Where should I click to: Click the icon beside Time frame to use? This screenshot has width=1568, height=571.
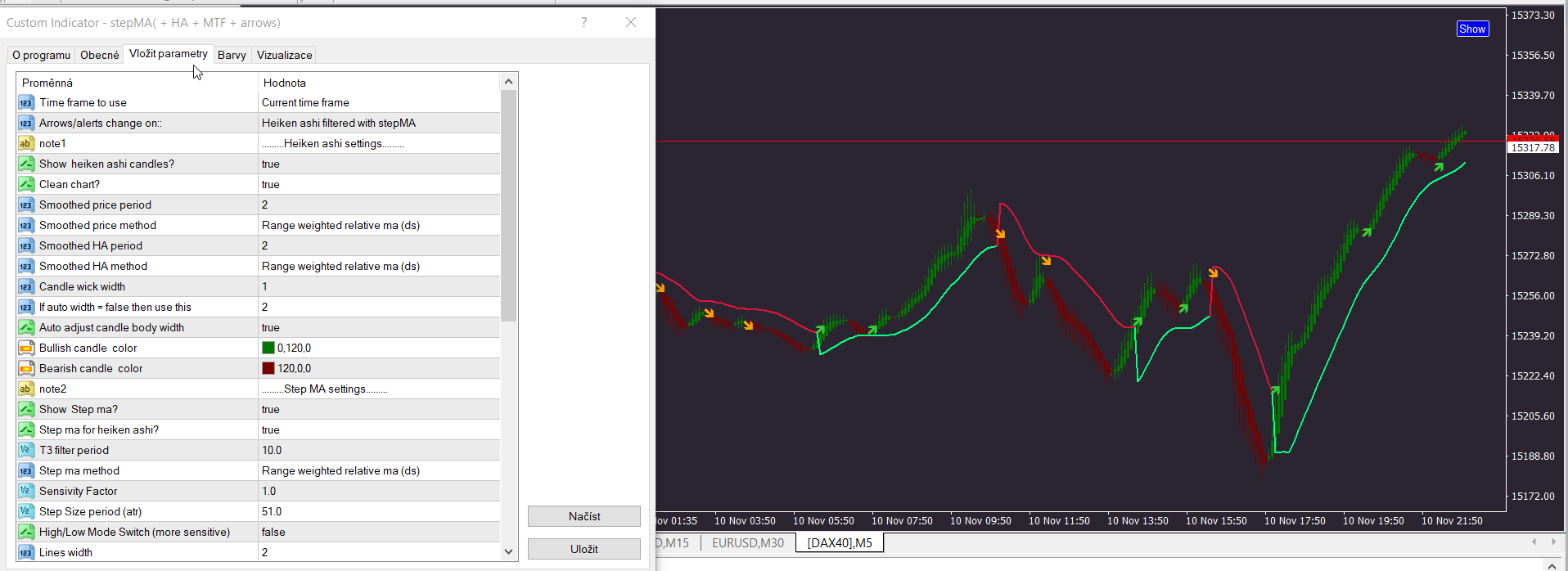(26, 102)
